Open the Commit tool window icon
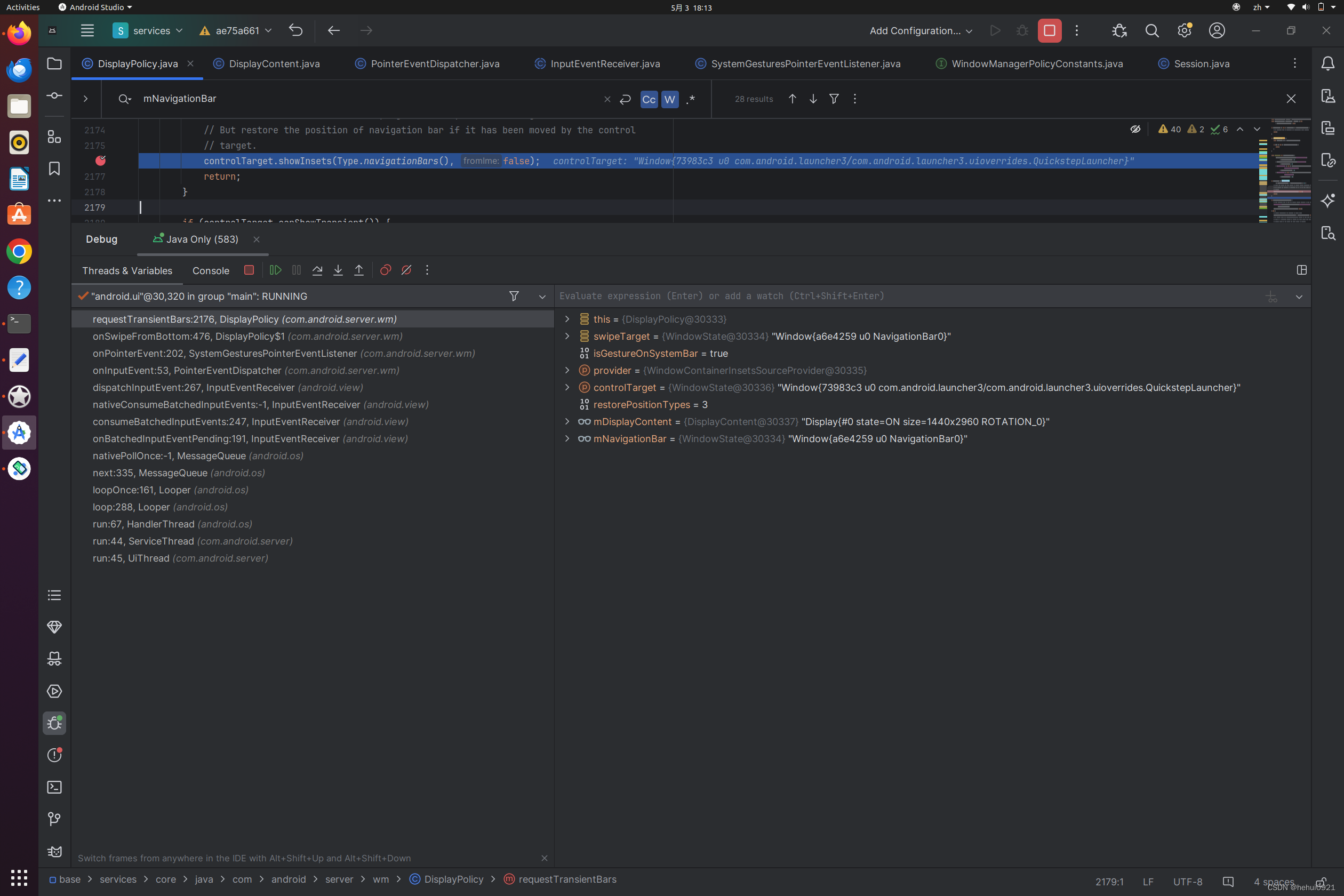Screen dimensions: 1344x896 pyautogui.click(x=54, y=95)
